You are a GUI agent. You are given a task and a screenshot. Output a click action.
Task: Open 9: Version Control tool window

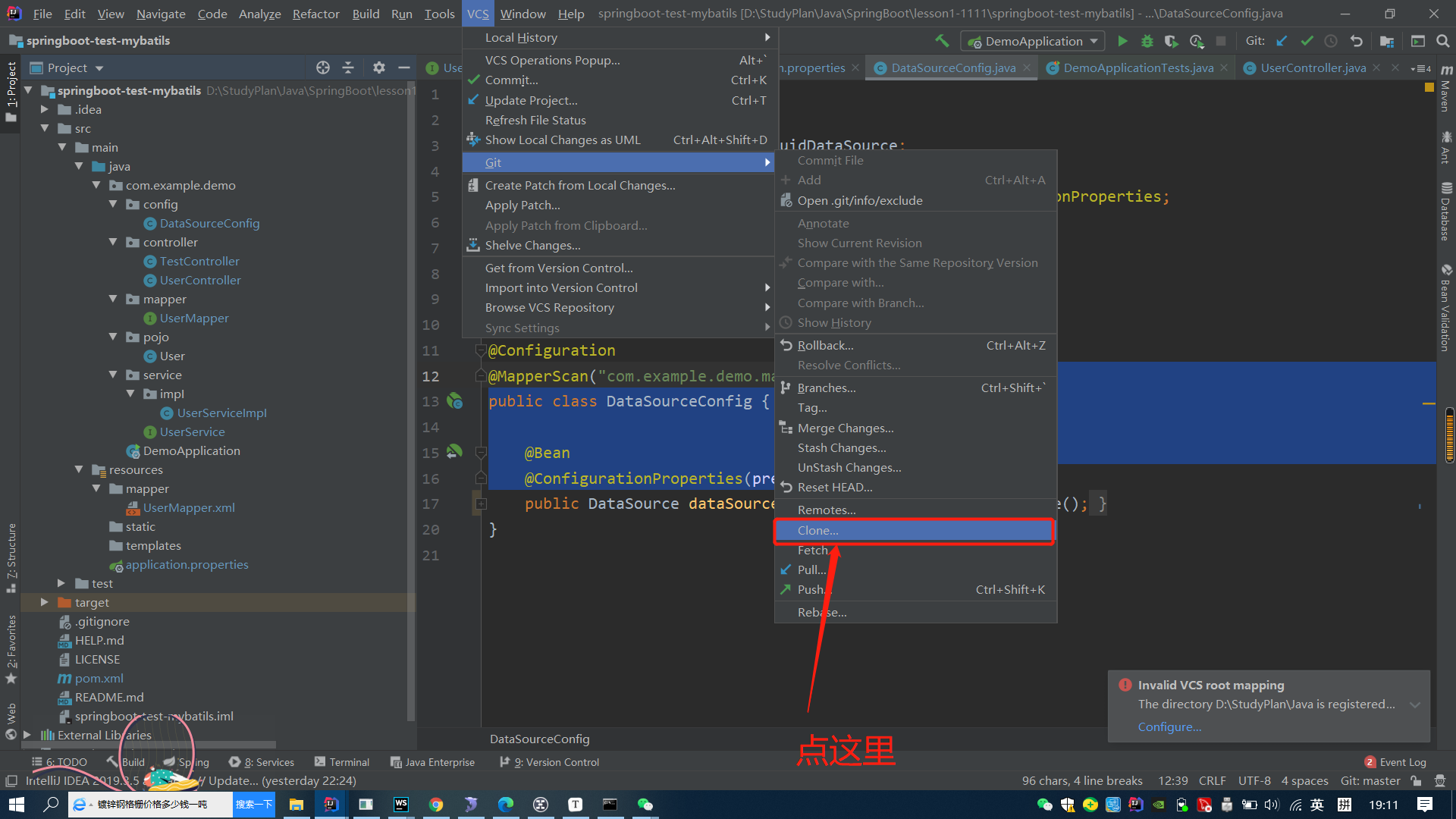(x=550, y=762)
